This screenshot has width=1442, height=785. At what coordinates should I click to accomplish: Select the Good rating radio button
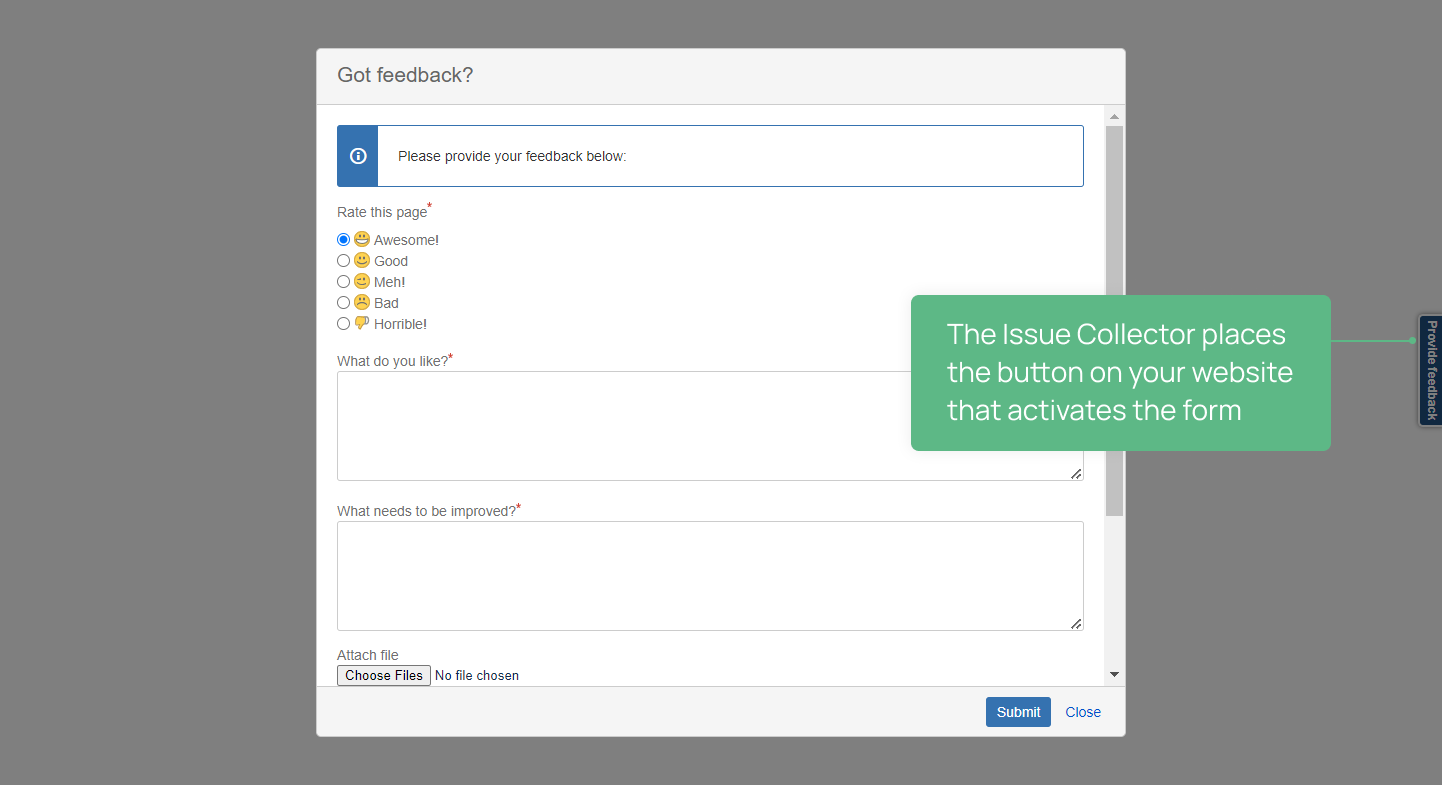(344, 261)
